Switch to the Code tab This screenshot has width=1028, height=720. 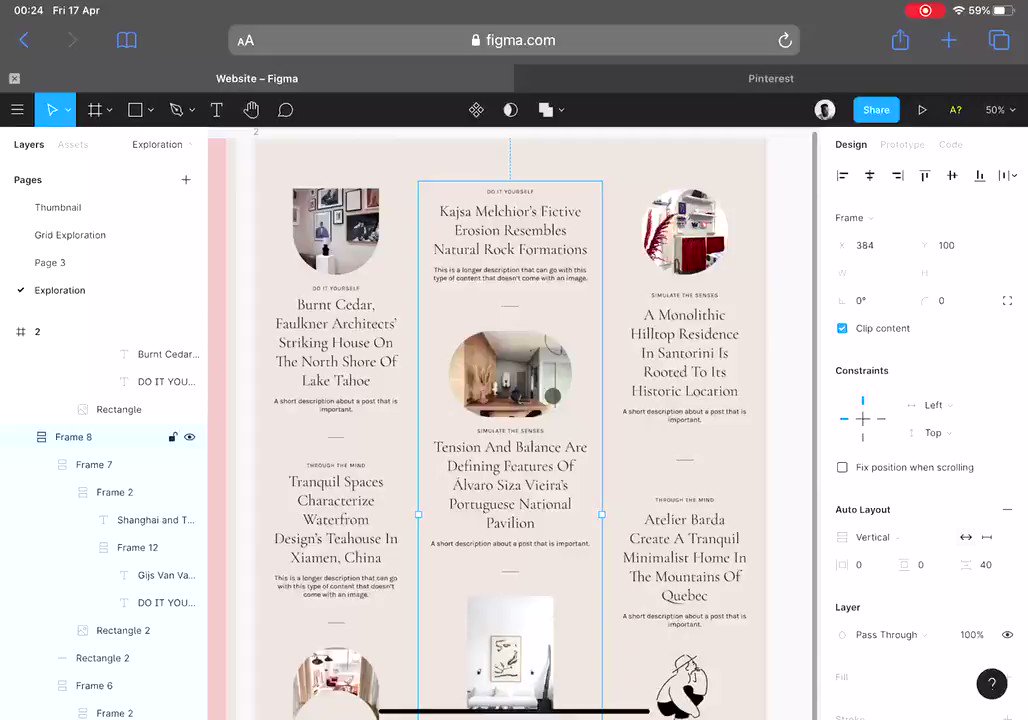951,144
